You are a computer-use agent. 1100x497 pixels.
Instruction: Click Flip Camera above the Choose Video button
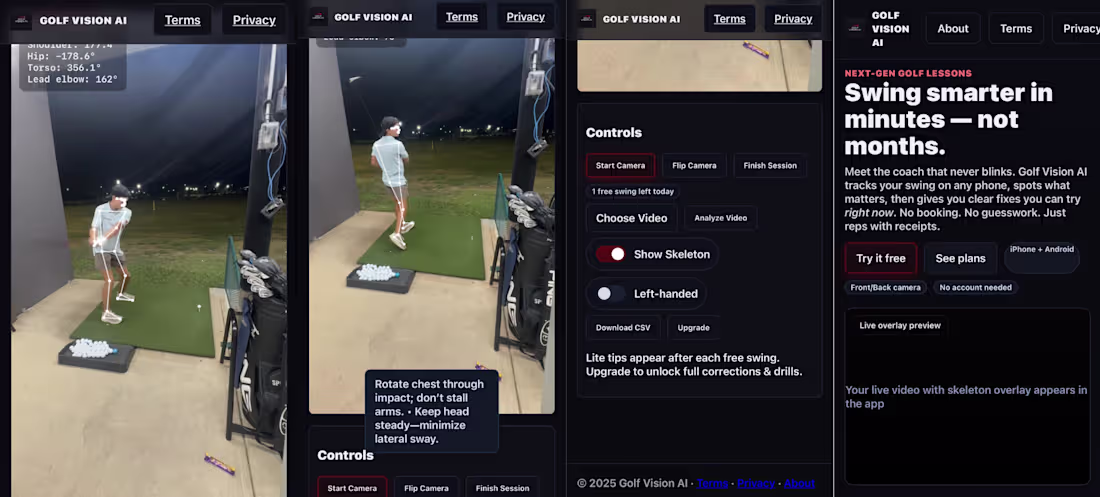point(695,166)
